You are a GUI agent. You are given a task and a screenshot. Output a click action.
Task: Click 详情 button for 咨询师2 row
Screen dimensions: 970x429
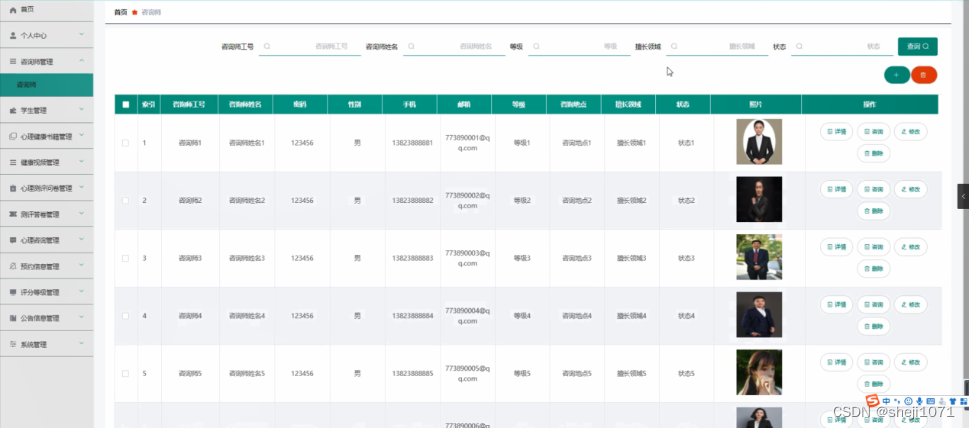tap(836, 189)
